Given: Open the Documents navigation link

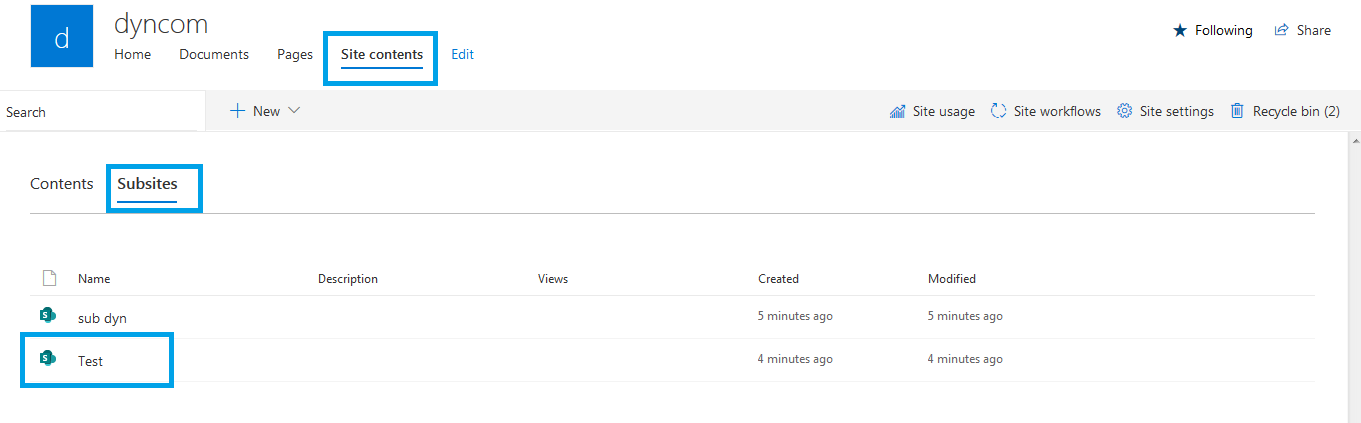Looking at the screenshot, I should point(214,54).
